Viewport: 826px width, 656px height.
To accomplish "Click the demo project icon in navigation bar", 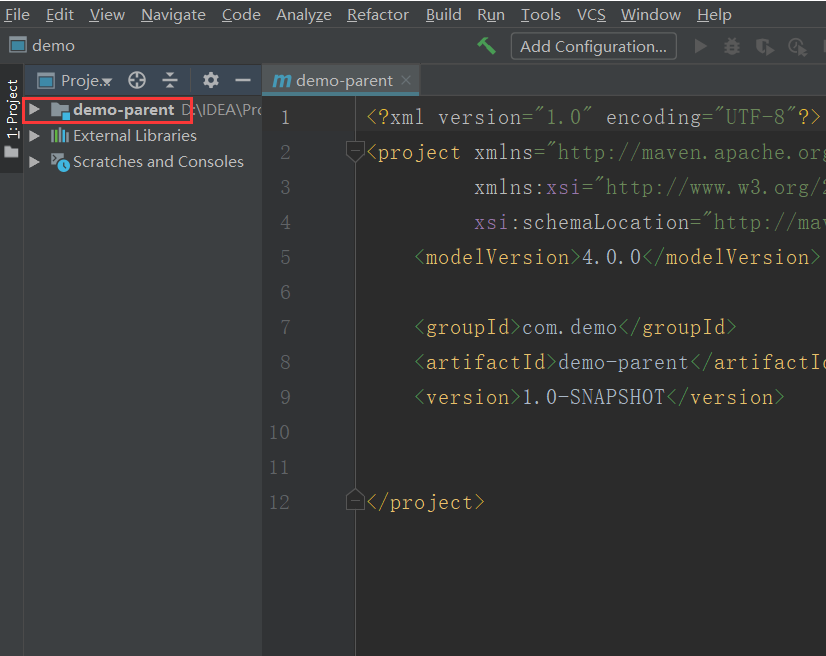I will tap(18, 45).
